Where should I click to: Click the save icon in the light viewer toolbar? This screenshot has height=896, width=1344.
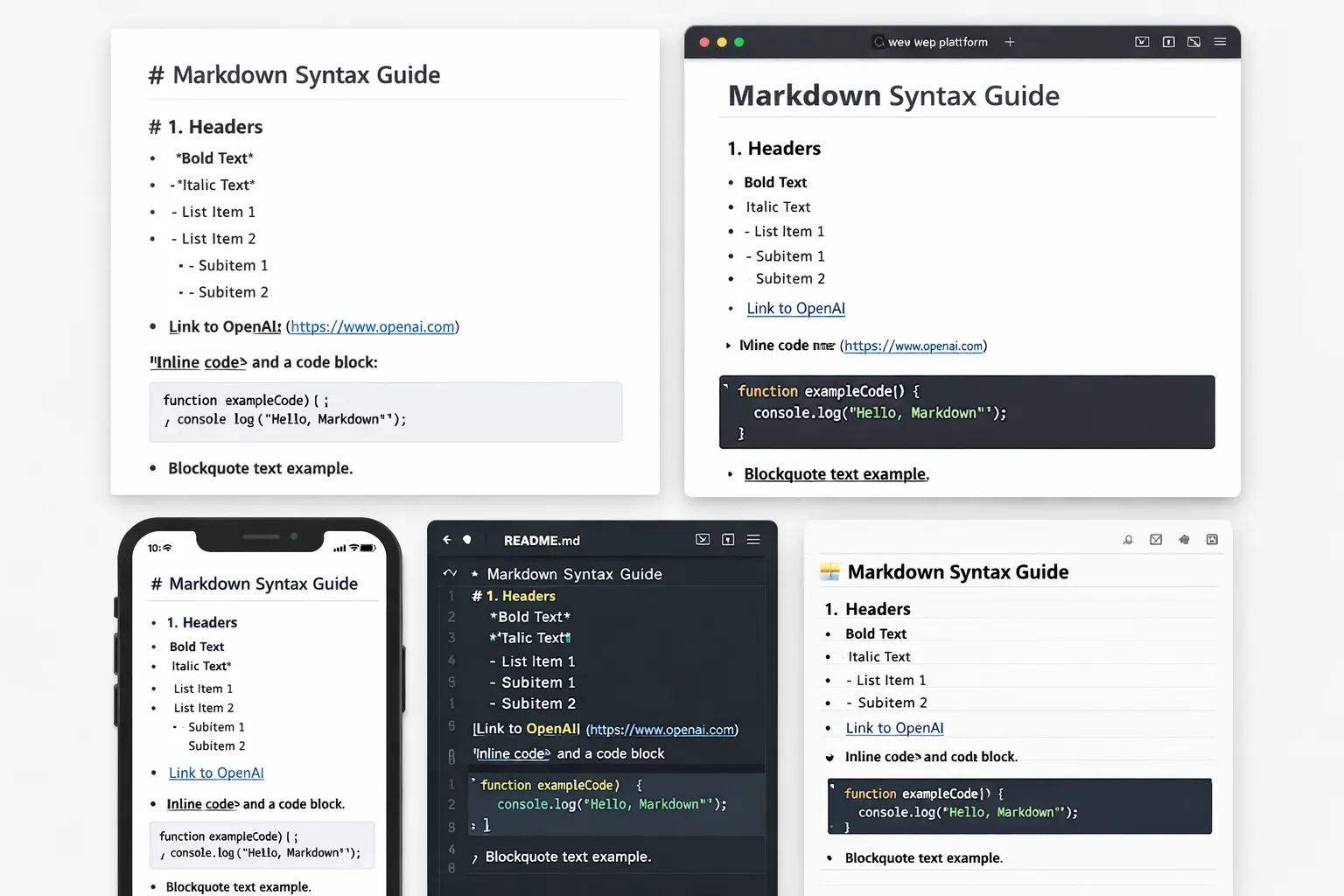1212,540
